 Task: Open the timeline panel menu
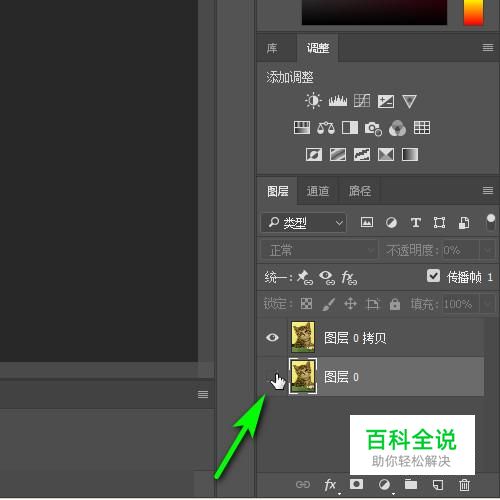pos(203,394)
